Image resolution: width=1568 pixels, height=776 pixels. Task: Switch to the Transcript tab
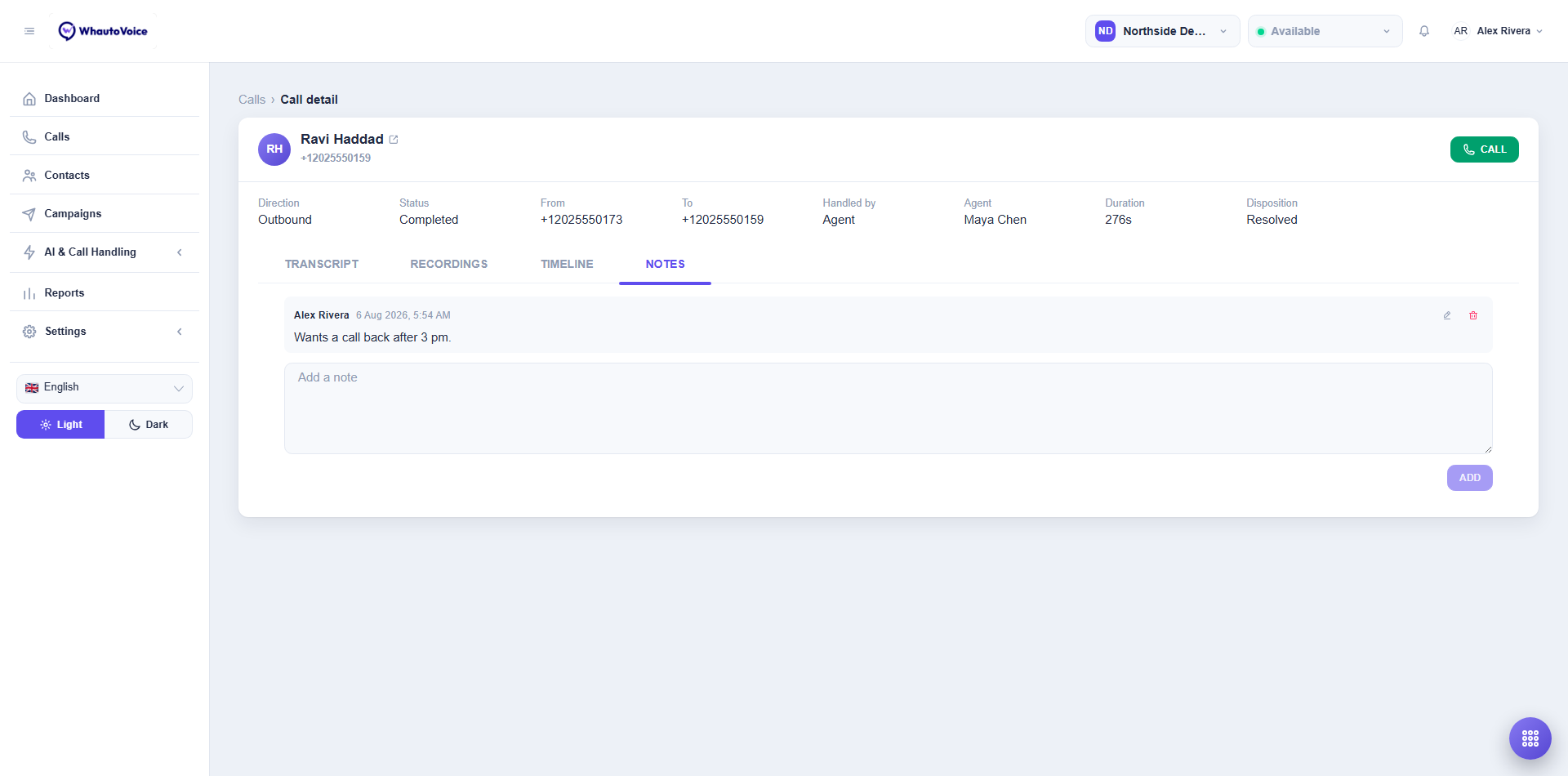[322, 264]
